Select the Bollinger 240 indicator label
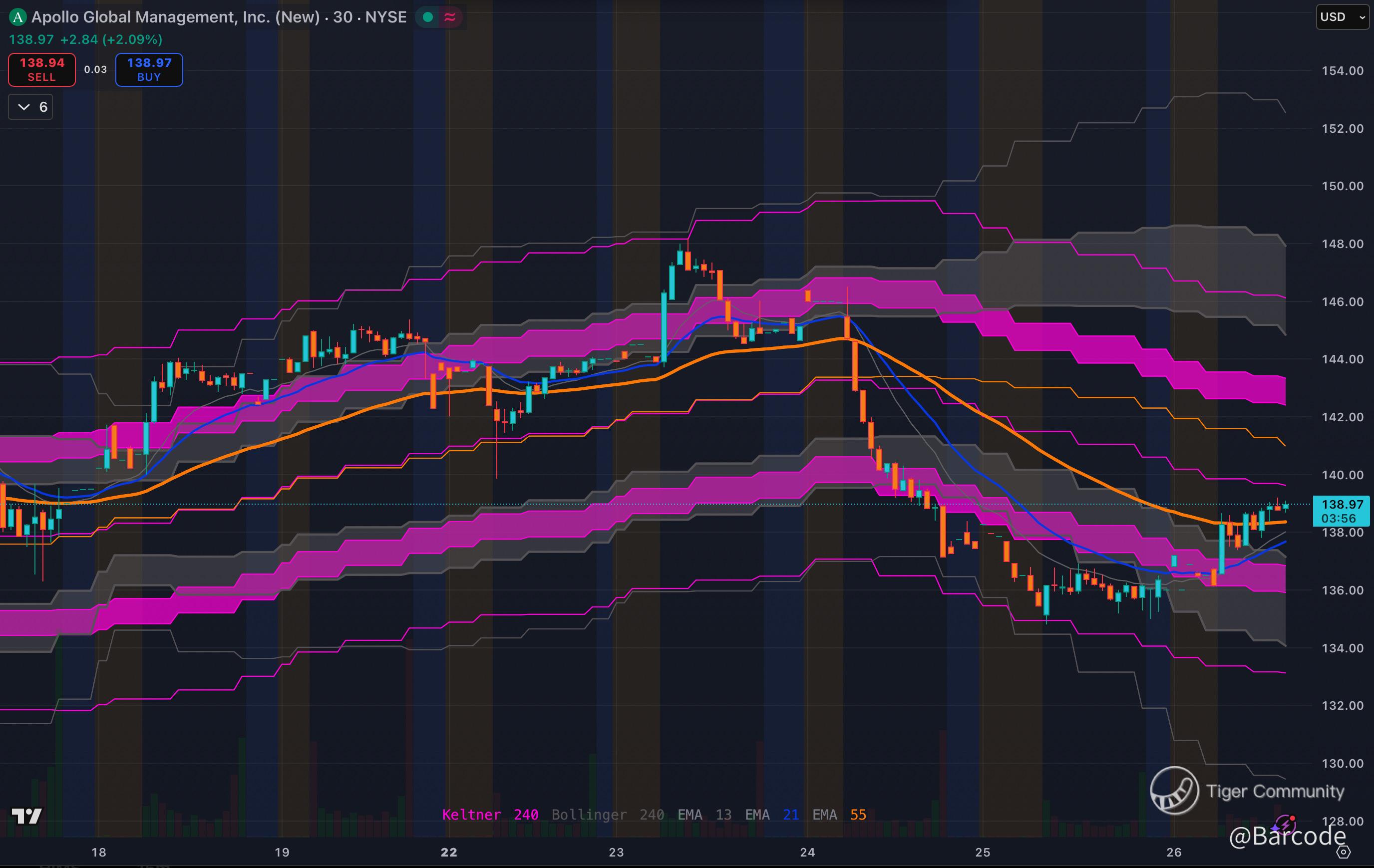 607,815
